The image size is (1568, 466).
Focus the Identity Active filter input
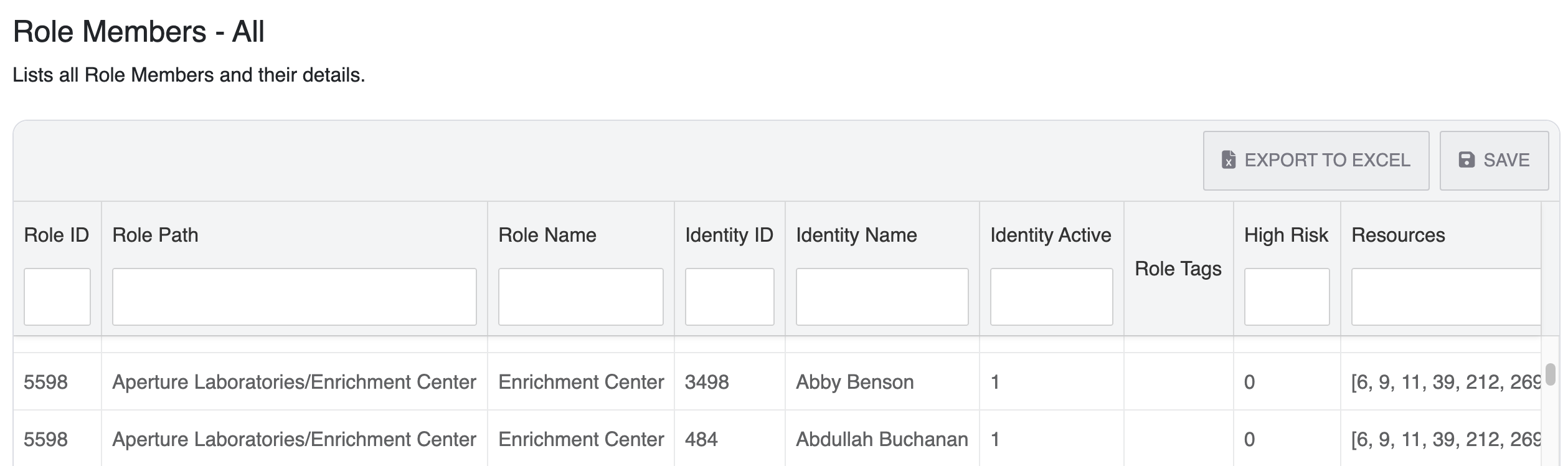(1051, 297)
